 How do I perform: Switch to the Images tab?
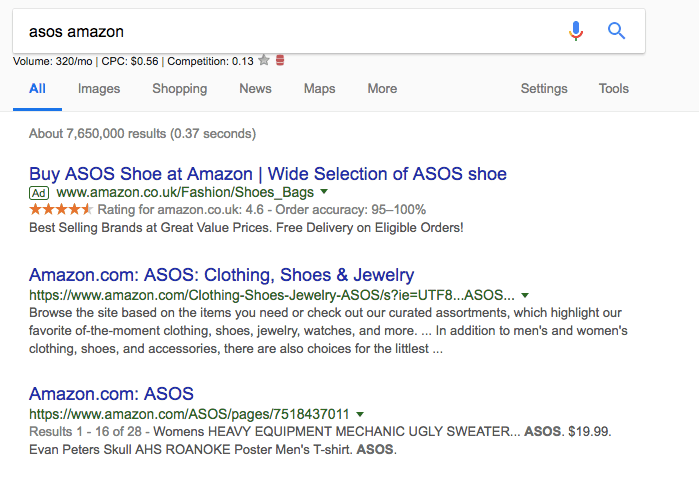pyautogui.click(x=99, y=89)
